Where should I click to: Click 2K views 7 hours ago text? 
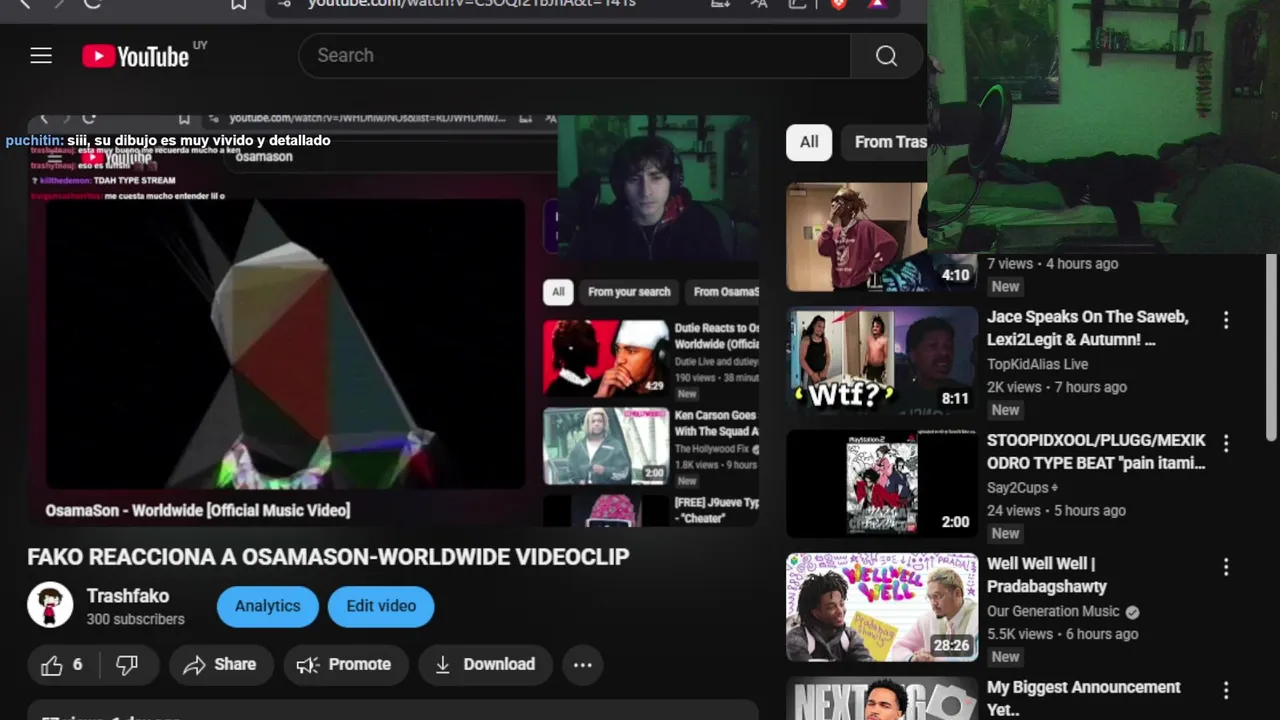pyautogui.click(x=1057, y=387)
